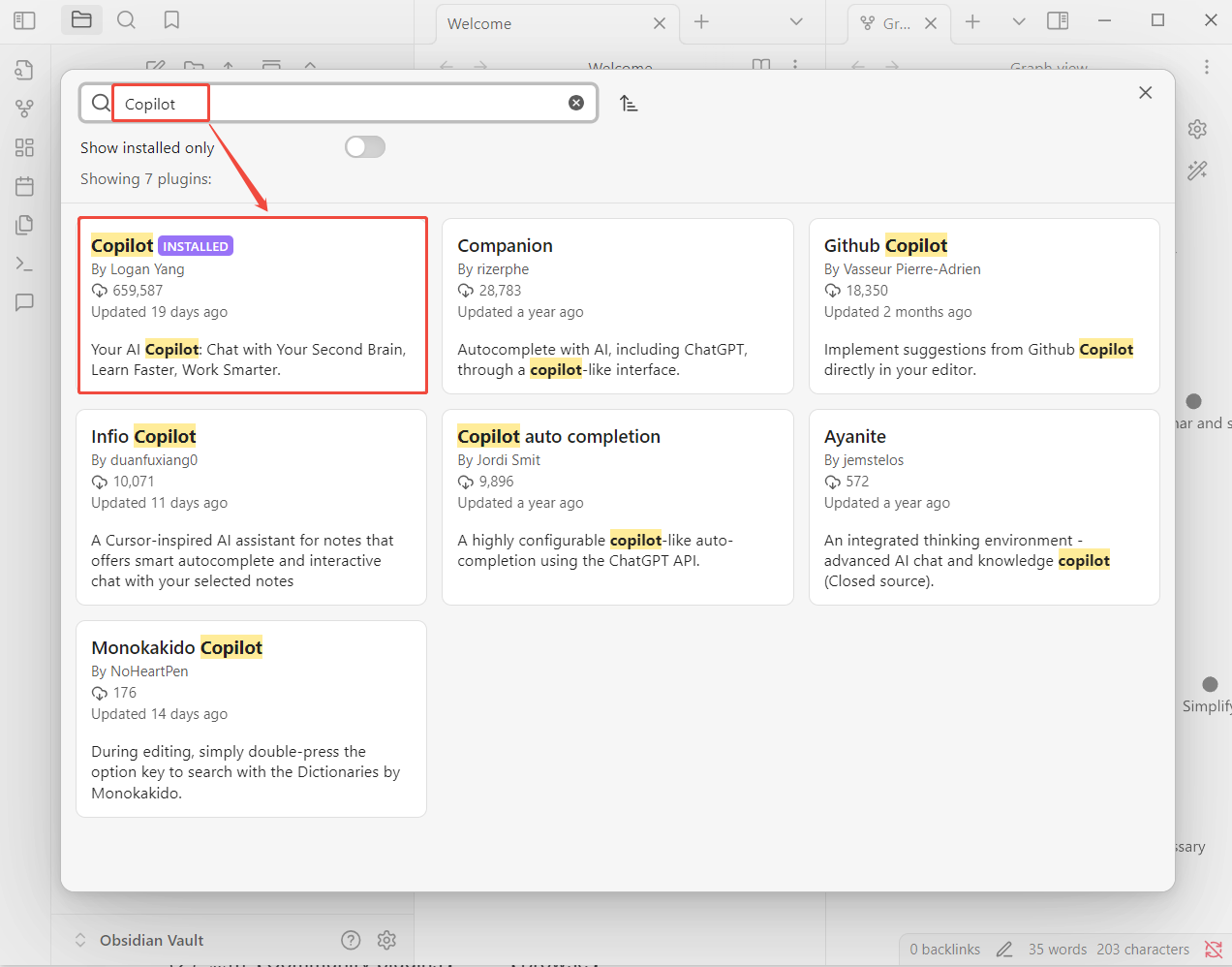
Task: Open the templates icon in the ribbon
Action: 25,225
